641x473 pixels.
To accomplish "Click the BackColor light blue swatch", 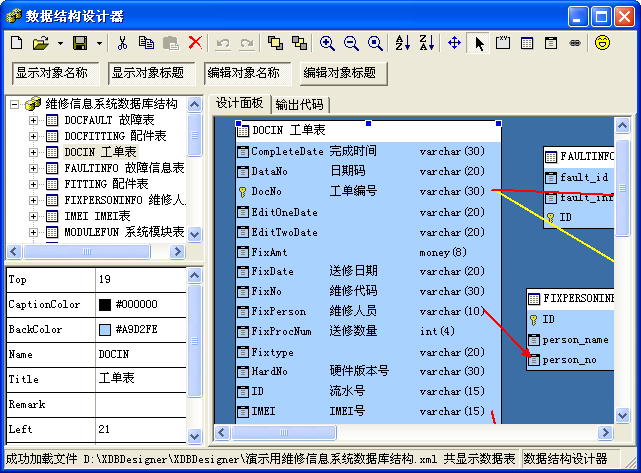I will tap(105, 329).
